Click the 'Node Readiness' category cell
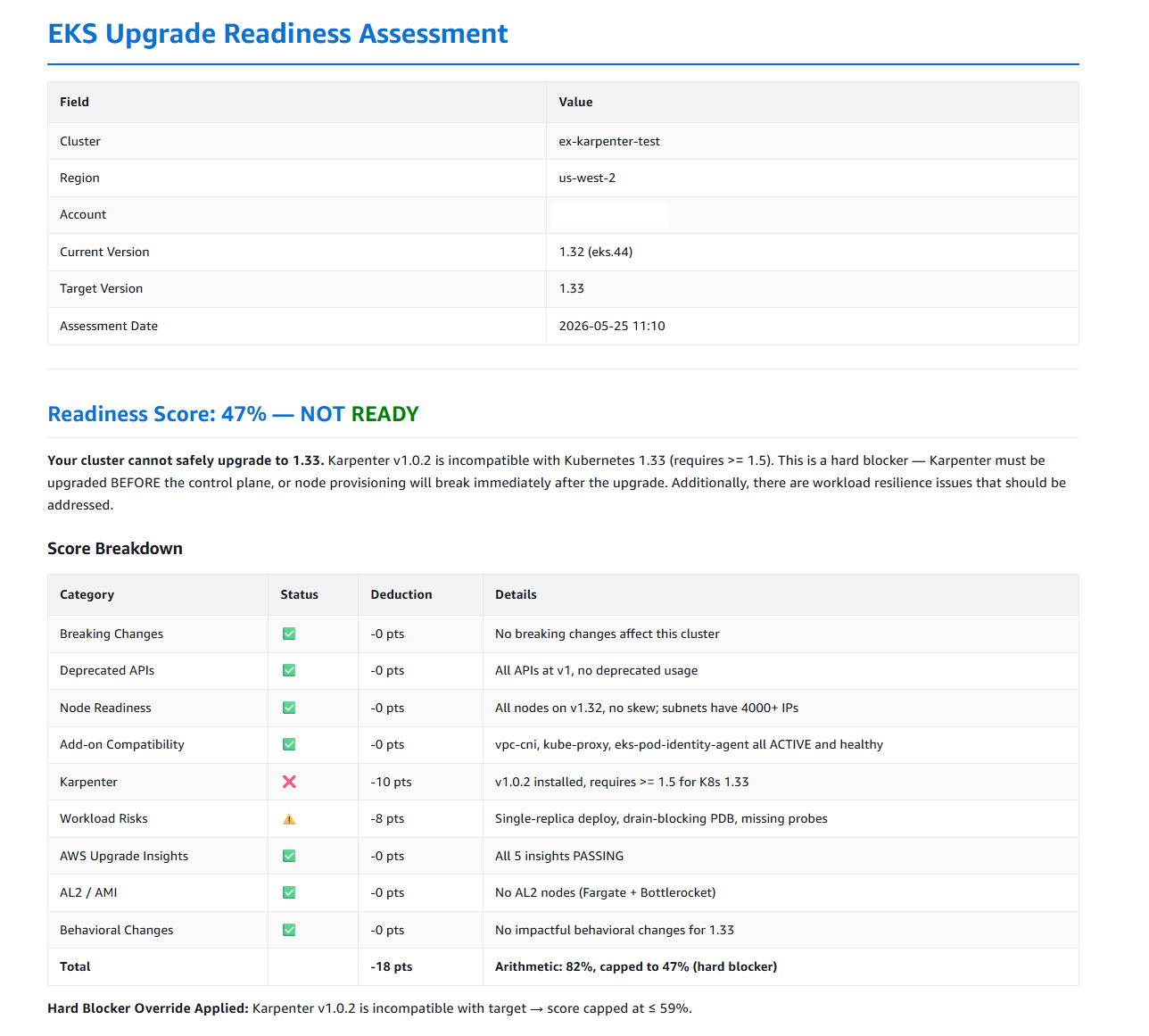The height and width of the screenshot is (1036, 1149). (x=105, y=708)
